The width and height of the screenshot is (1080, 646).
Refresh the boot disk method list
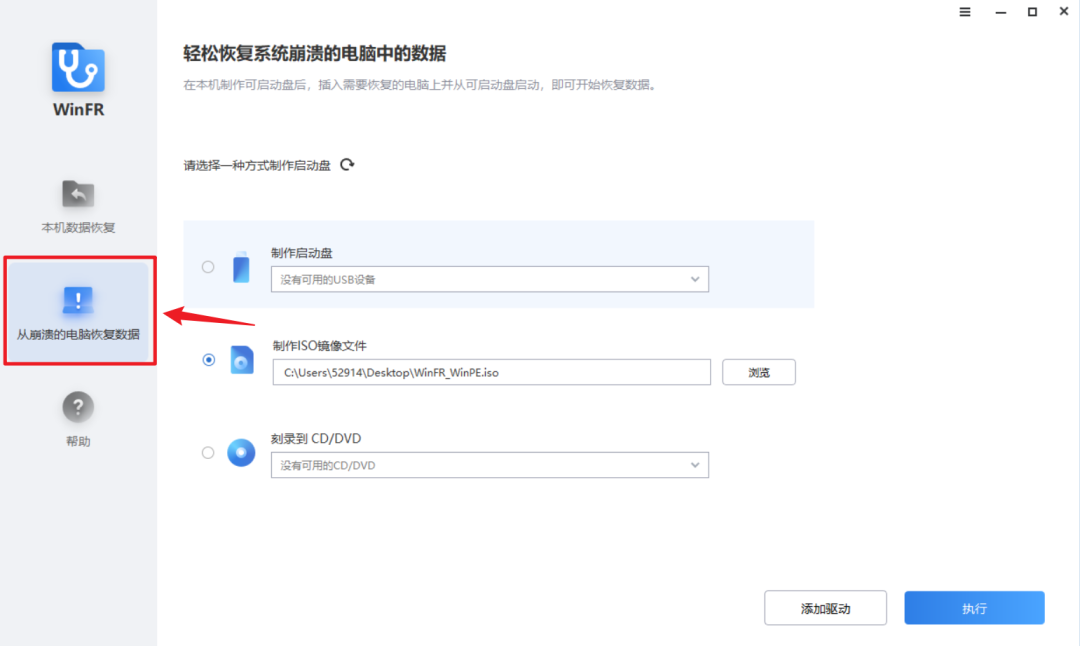pos(347,164)
